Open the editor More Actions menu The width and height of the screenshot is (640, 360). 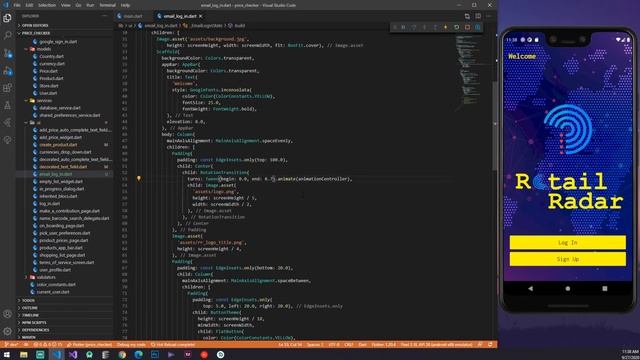click(x=489, y=16)
